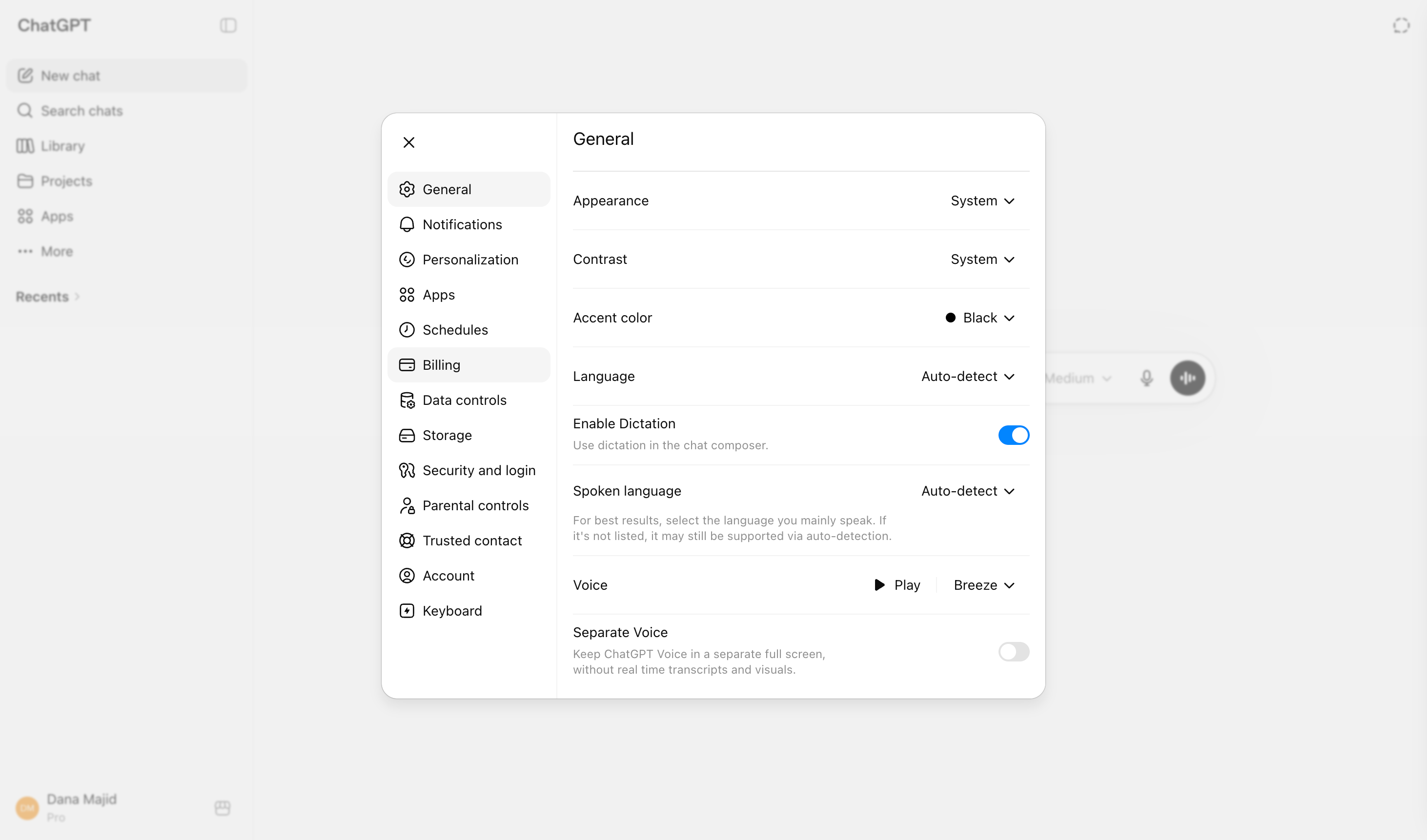Click the Projects folder icon in sidebar

25,180
